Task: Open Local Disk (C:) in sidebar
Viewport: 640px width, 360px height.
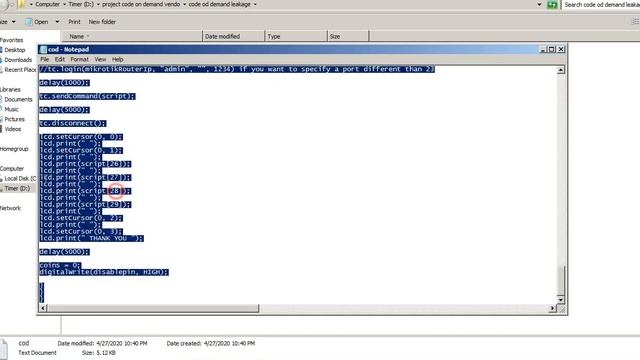Action: click(20, 178)
